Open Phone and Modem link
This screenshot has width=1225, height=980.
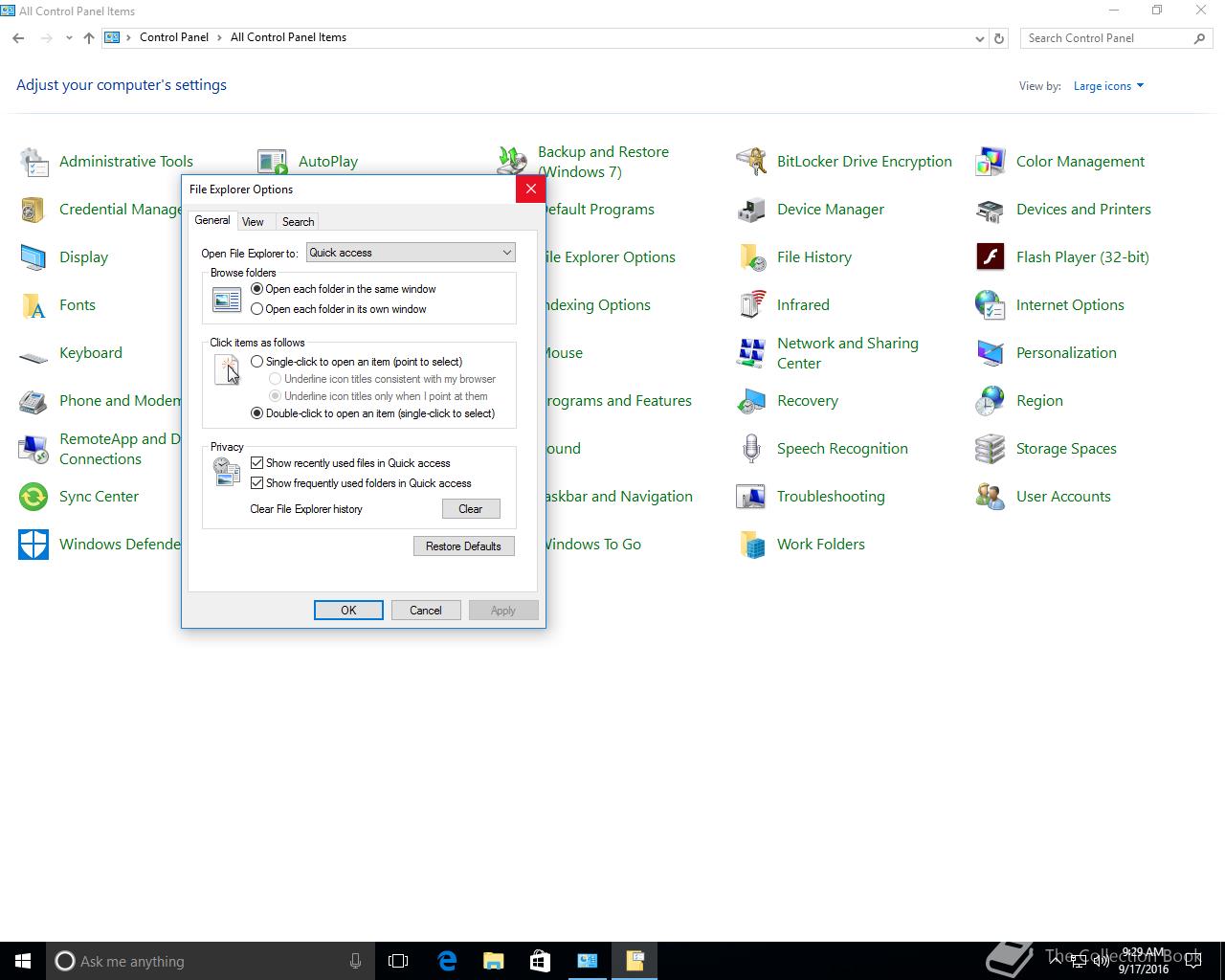tap(121, 401)
